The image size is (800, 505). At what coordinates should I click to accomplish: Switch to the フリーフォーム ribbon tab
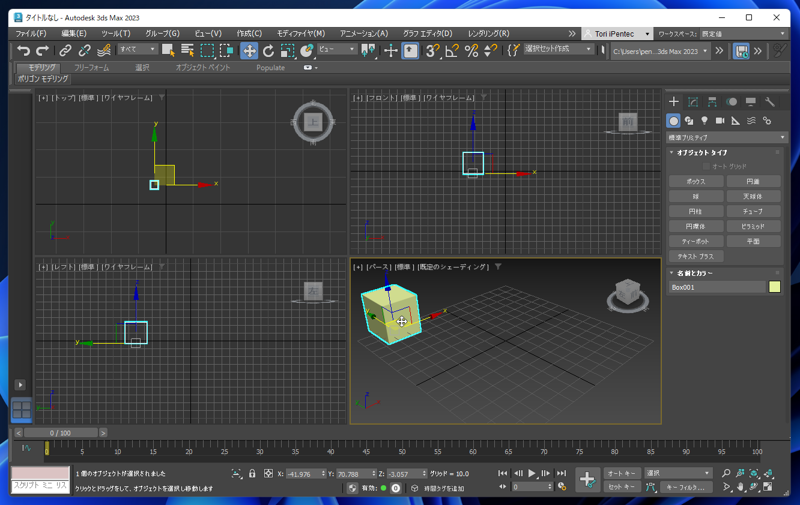(91, 67)
